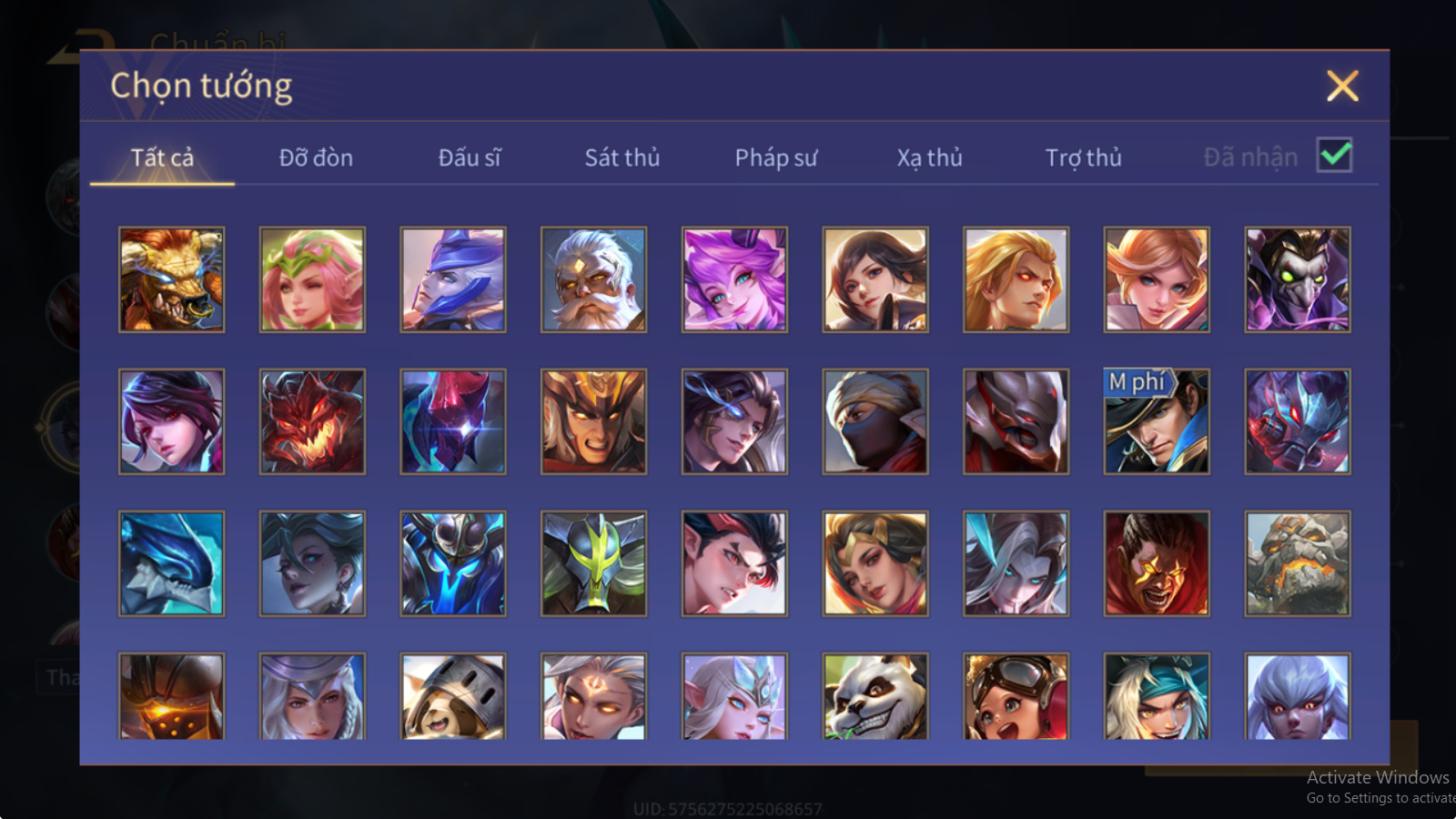Select the white-bearded old man hero
The height and width of the screenshot is (819, 1456).
click(x=593, y=279)
